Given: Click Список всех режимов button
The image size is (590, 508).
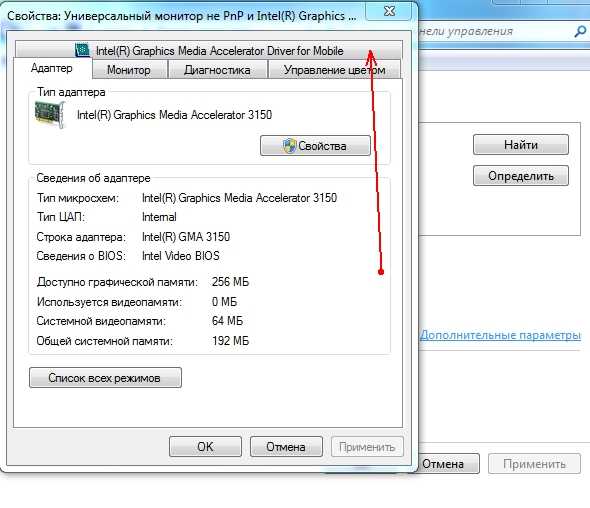Looking at the screenshot, I should 105,377.
